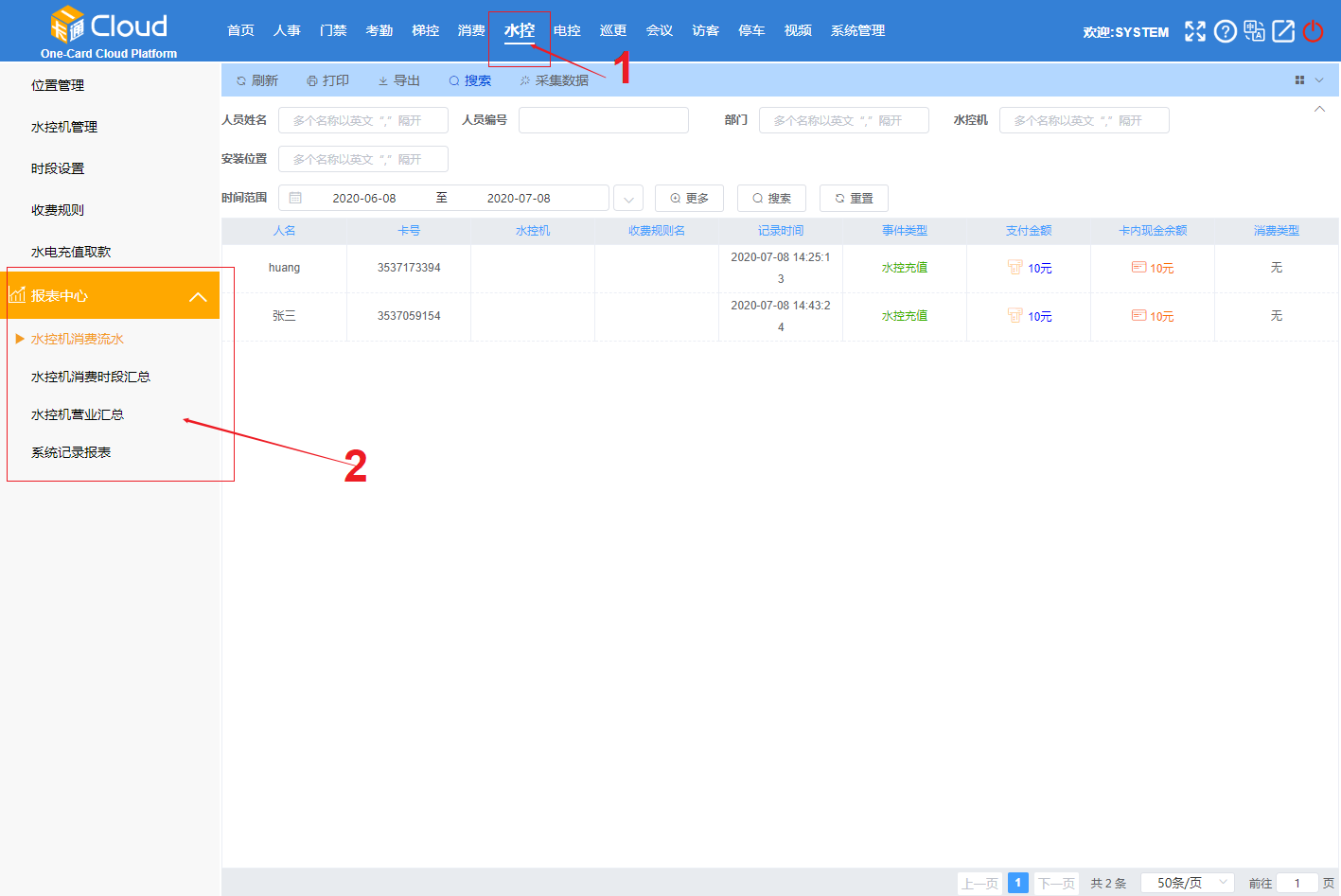Screen dimensions: 1341x896
Task: Click the red power logout icon
Action: tap(1313, 31)
